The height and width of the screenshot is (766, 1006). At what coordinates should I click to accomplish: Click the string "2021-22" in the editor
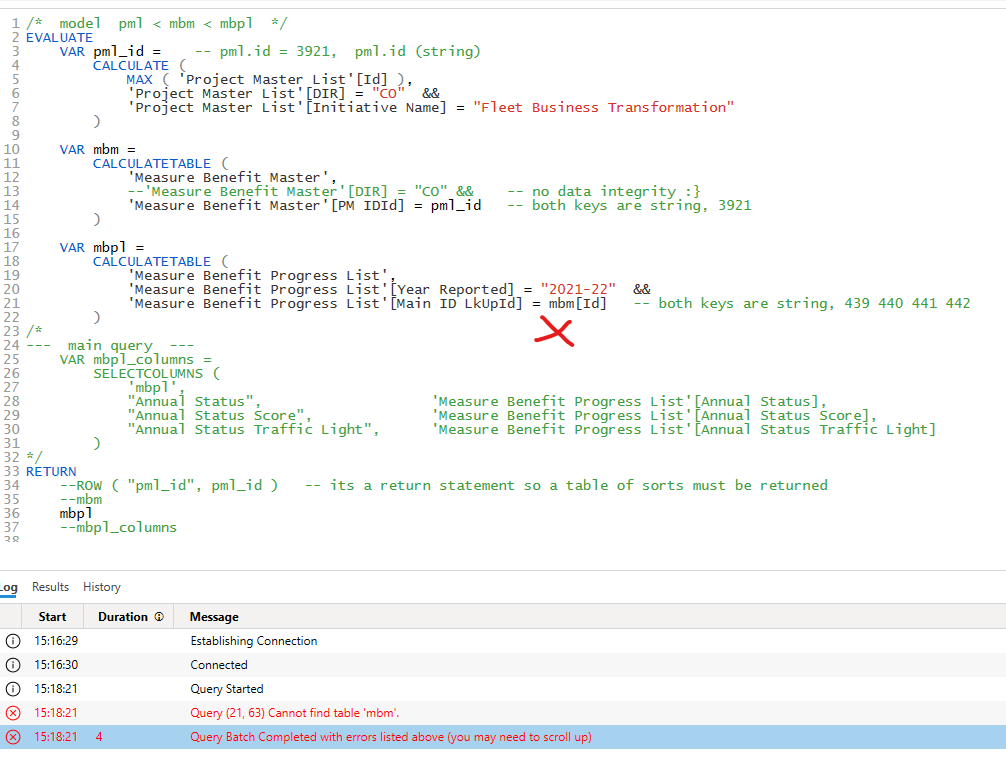[578, 289]
